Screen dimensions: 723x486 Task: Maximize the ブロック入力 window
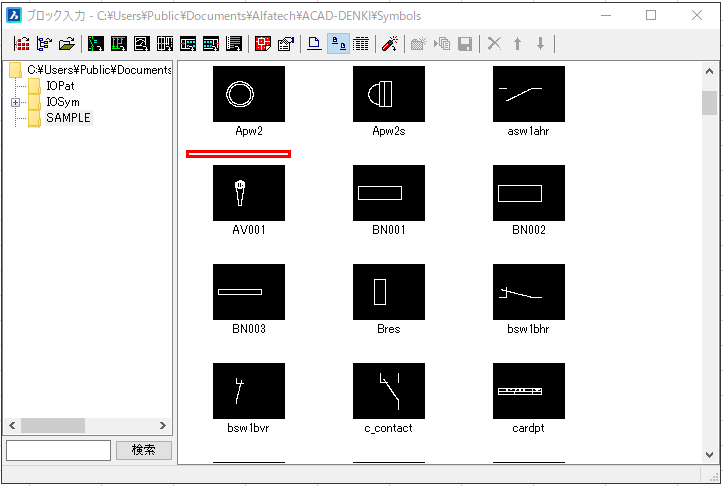[x=651, y=15]
